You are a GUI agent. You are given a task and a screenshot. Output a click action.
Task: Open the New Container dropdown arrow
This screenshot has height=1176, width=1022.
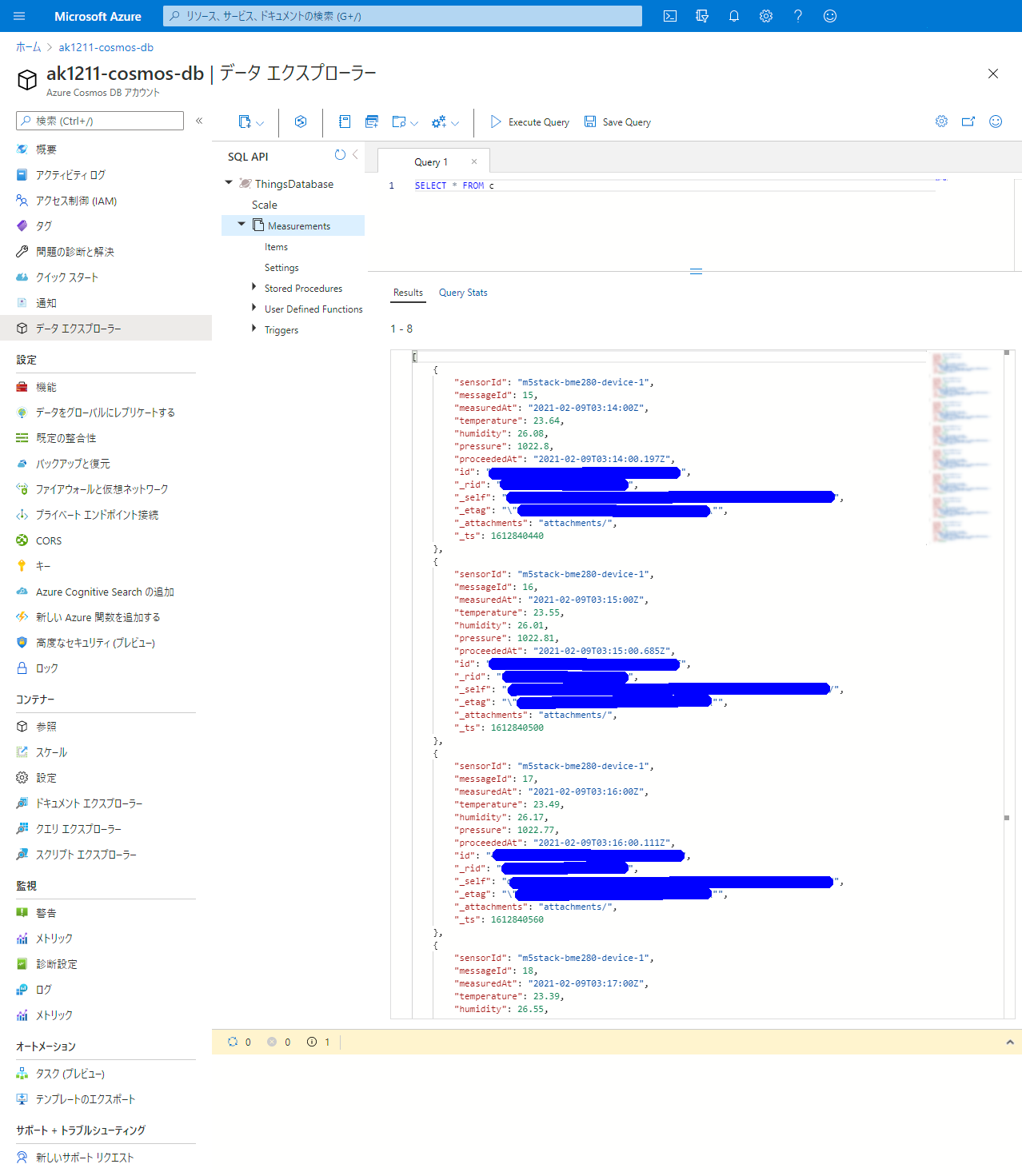(260, 123)
